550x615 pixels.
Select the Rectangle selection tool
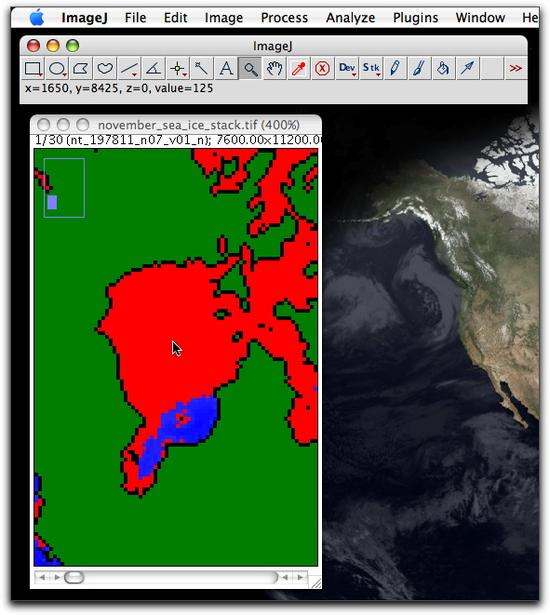point(33,69)
